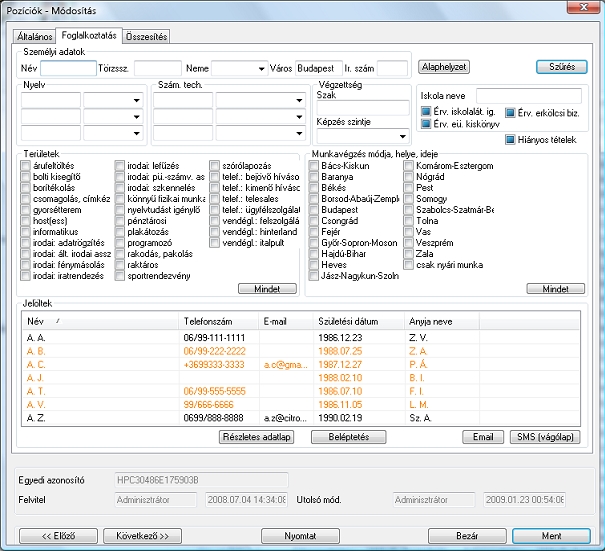Viewport: 605px width, 551px height.
Task: Toggle Hiányos tételek checkbox
Action: tap(510, 139)
